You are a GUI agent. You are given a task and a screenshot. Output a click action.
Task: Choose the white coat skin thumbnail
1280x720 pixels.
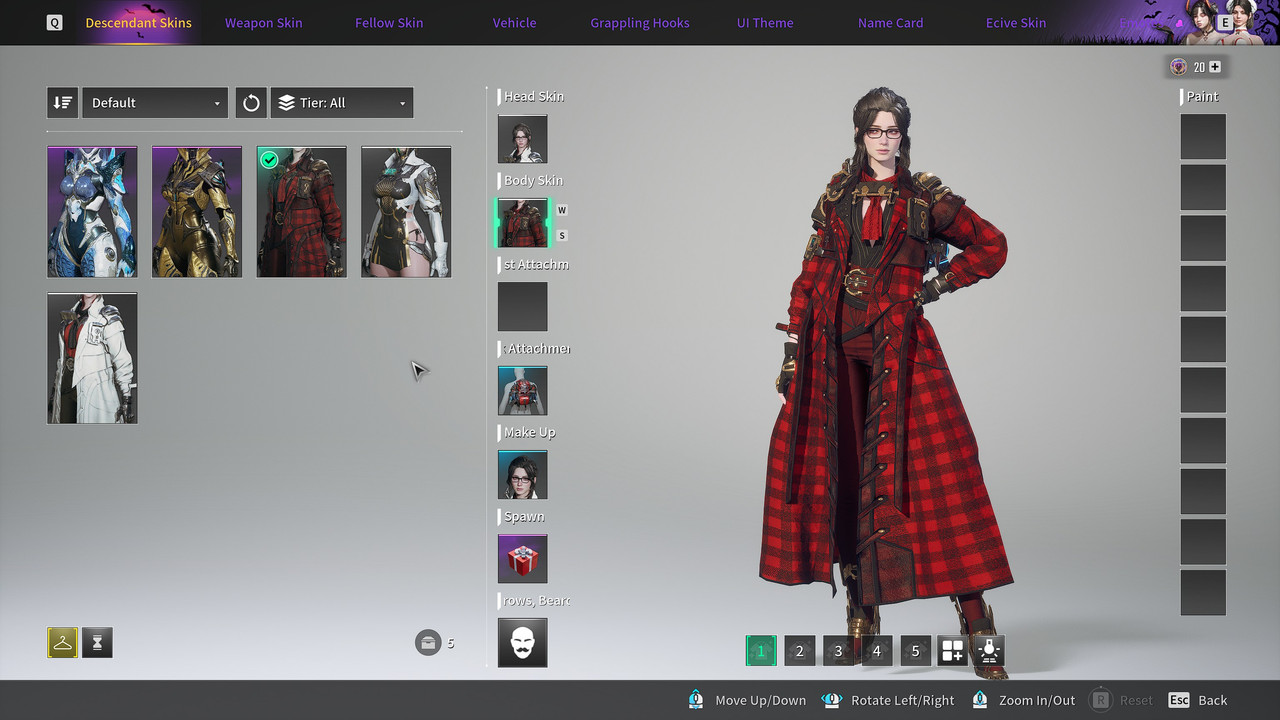(x=92, y=358)
